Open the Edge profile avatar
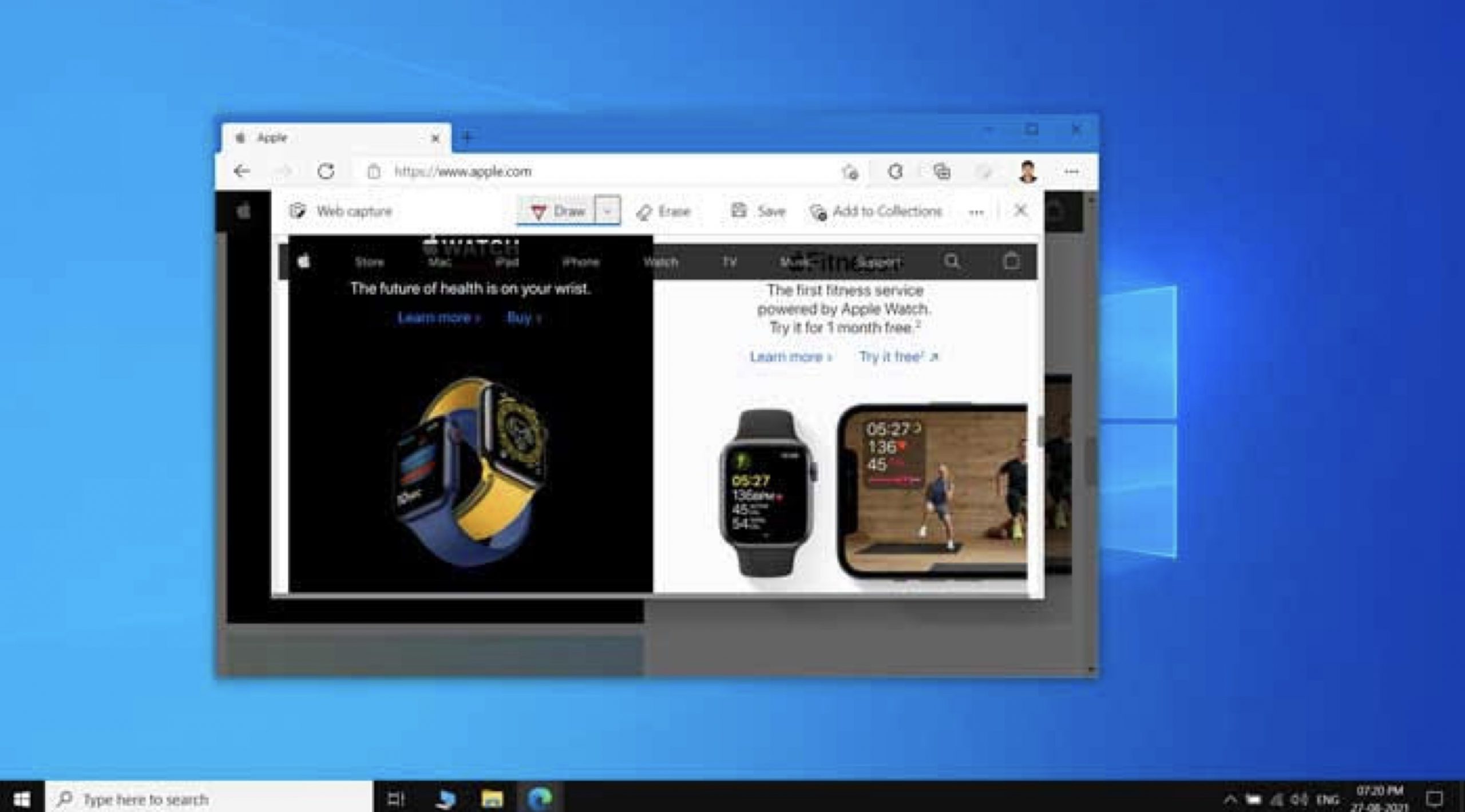 (1027, 172)
